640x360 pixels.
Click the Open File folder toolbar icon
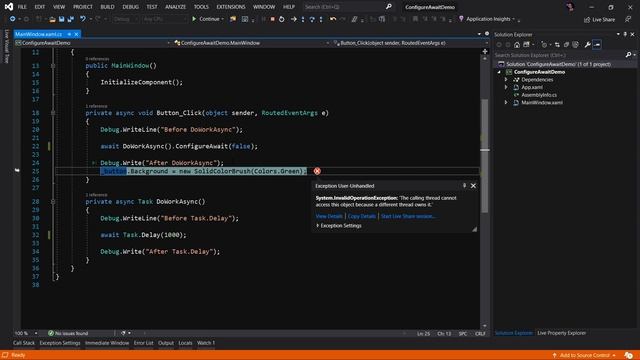coord(52,19)
